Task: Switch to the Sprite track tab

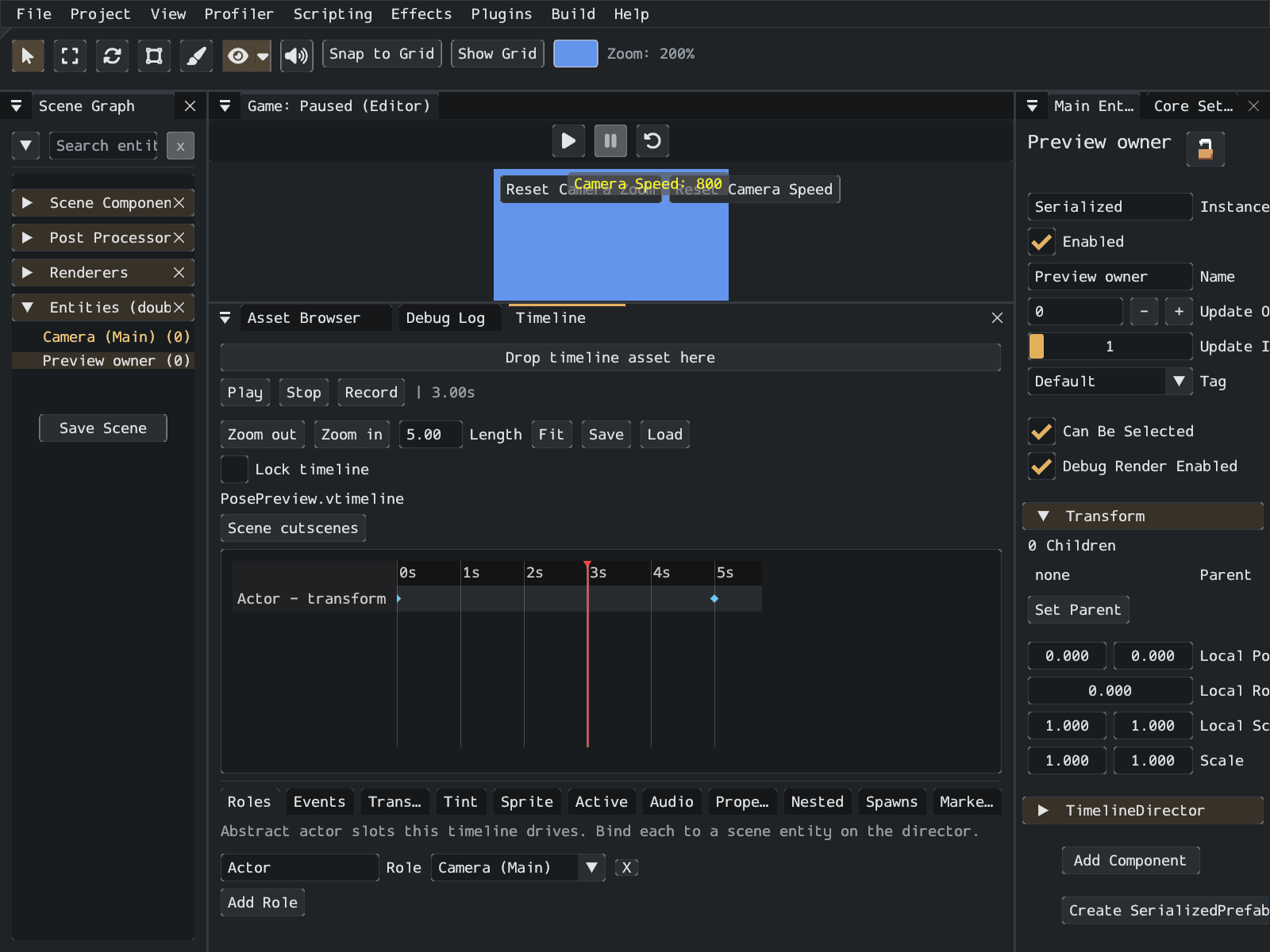Action: [527, 801]
